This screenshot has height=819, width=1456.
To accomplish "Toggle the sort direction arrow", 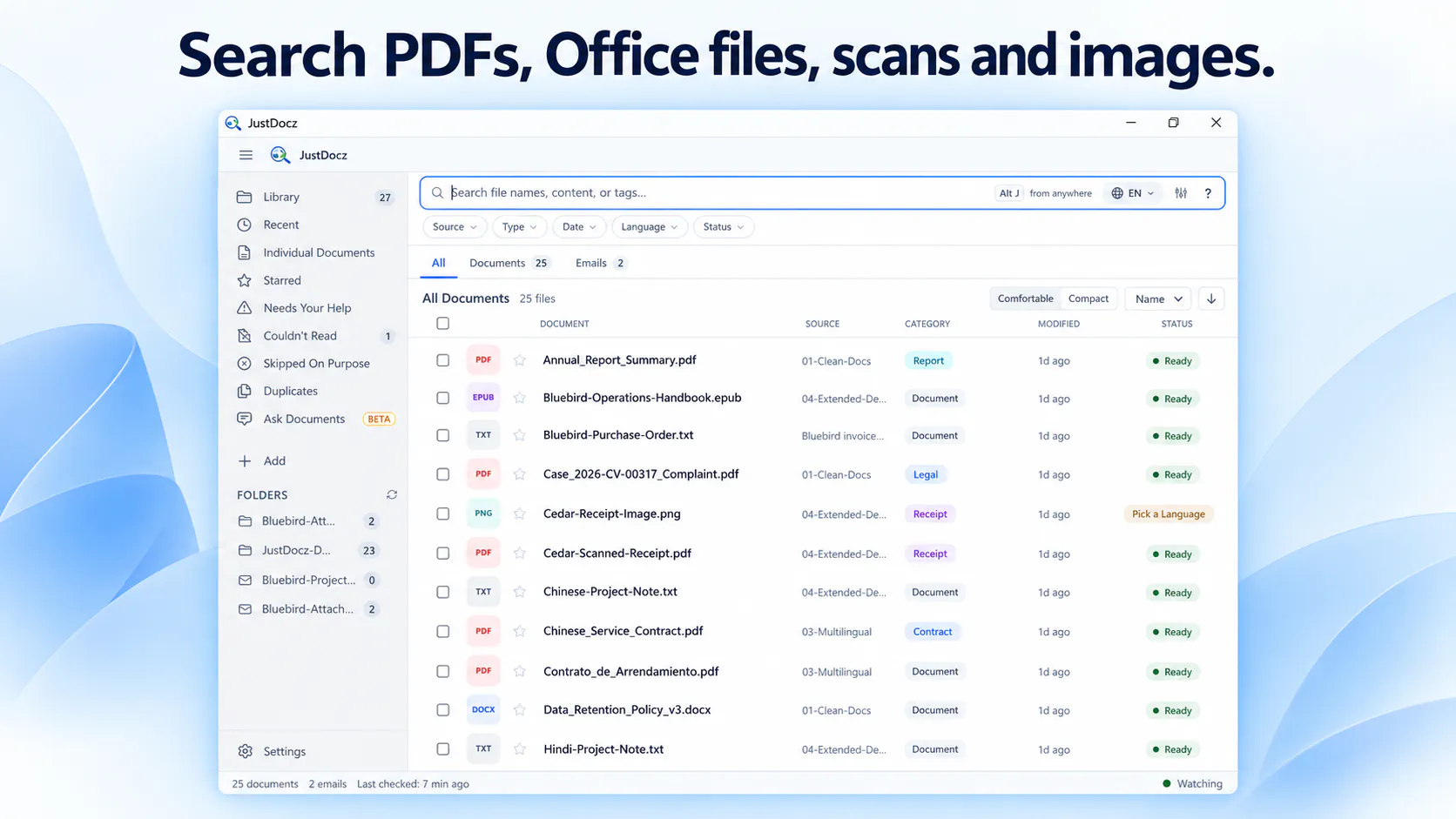I will [1211, 299].
